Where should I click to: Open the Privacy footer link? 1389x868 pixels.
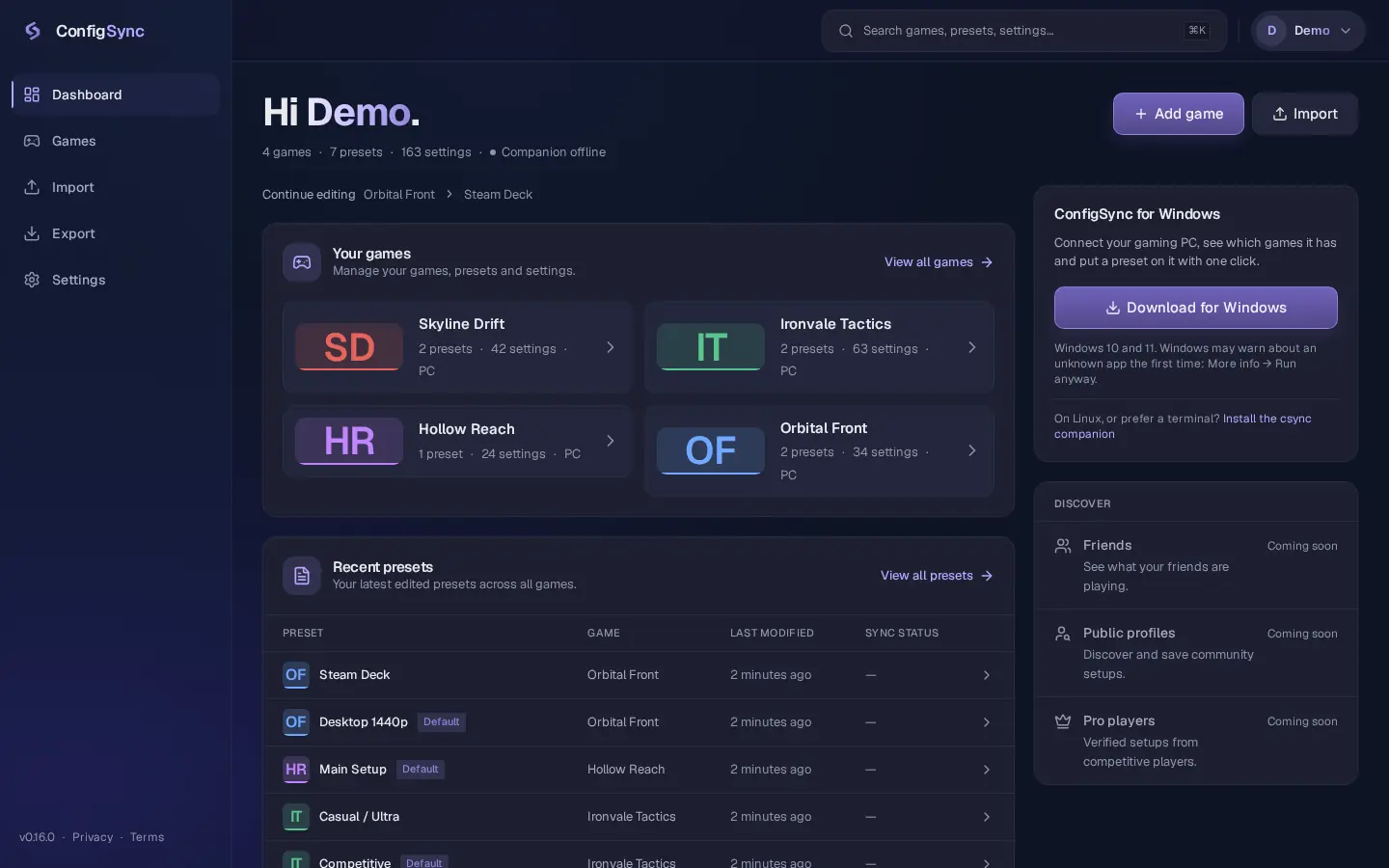coord(93,837)
